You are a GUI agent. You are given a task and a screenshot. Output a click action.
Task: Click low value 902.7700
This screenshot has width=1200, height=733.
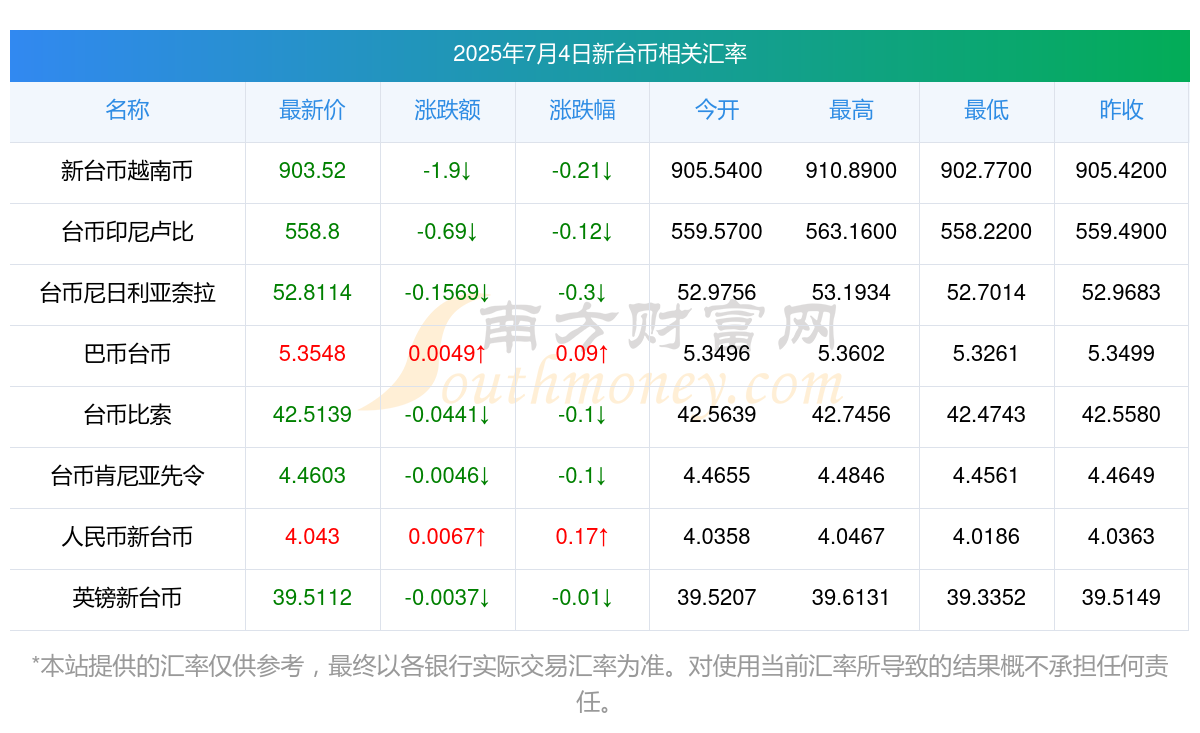tap(986, 171)
